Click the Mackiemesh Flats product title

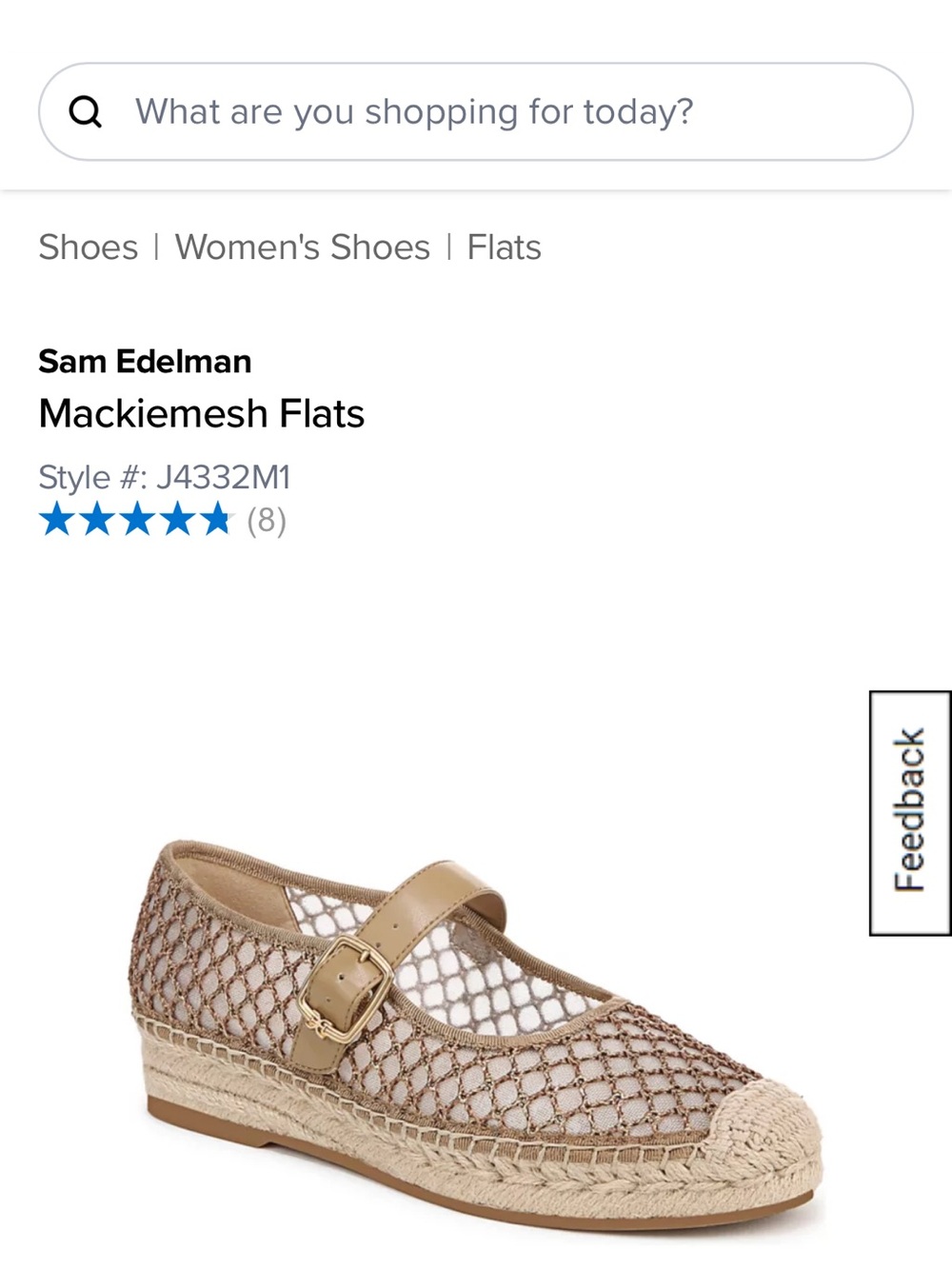coord(201,413)
